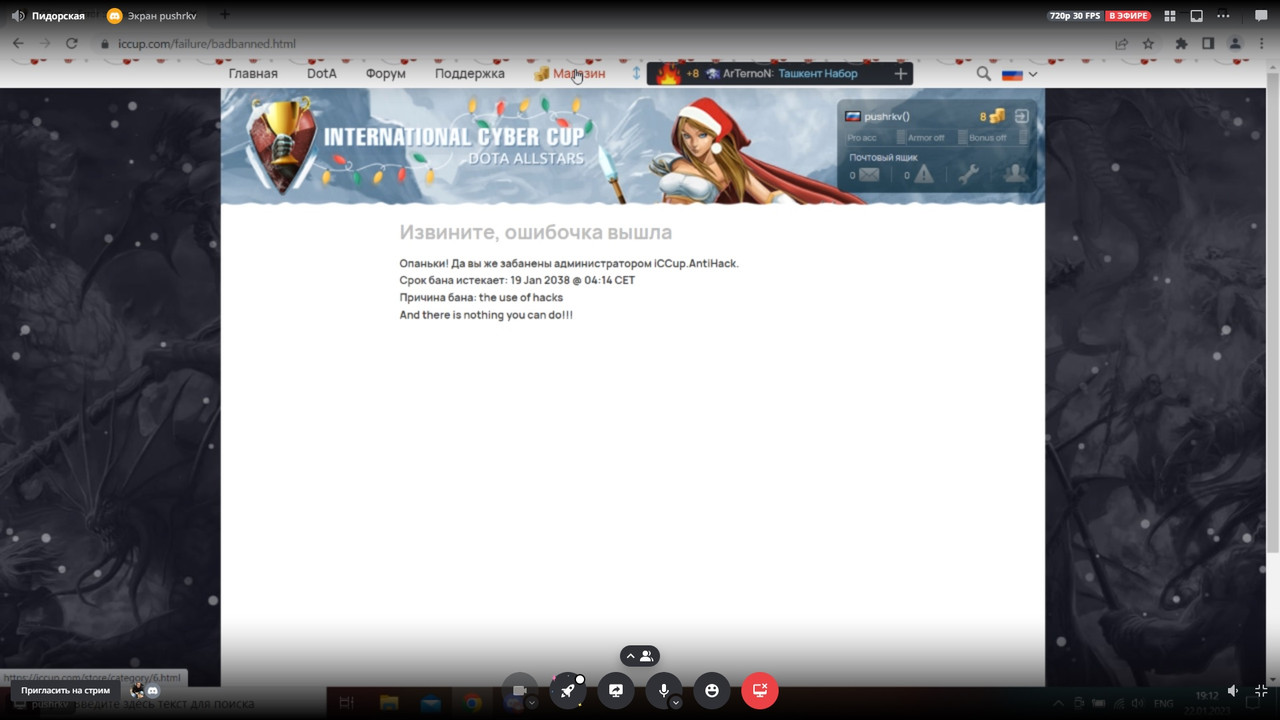
Task: Open the camera options dropdown arrow
Action: (x=532, y=703)
